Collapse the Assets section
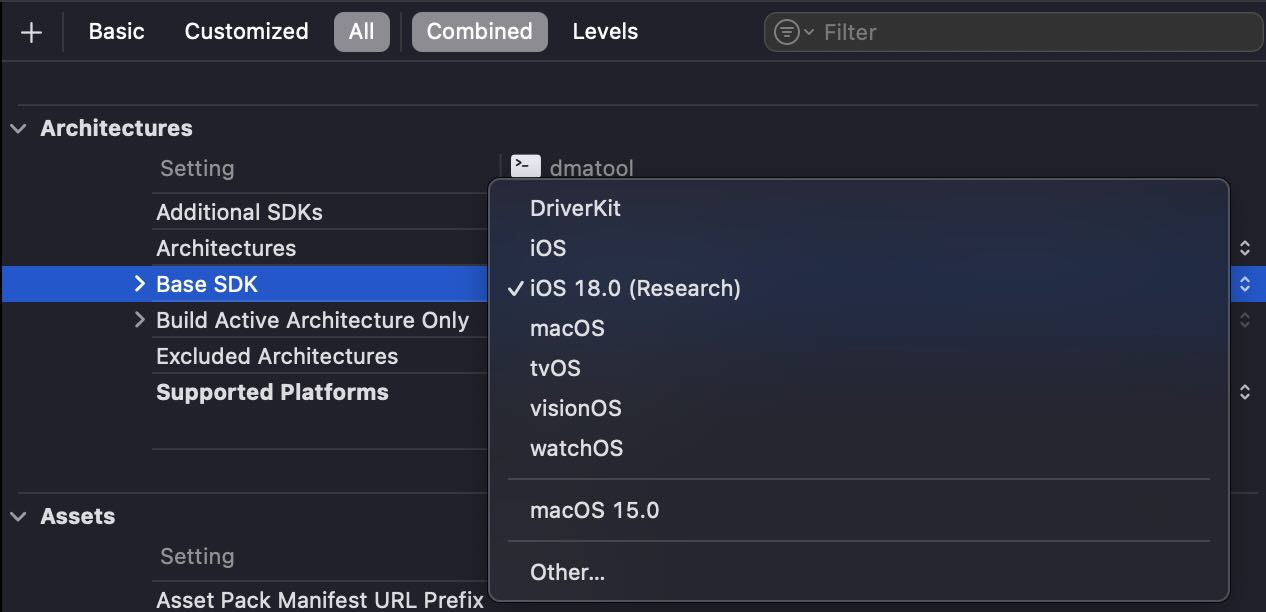 pyautogui.click(x=18, y=516)
